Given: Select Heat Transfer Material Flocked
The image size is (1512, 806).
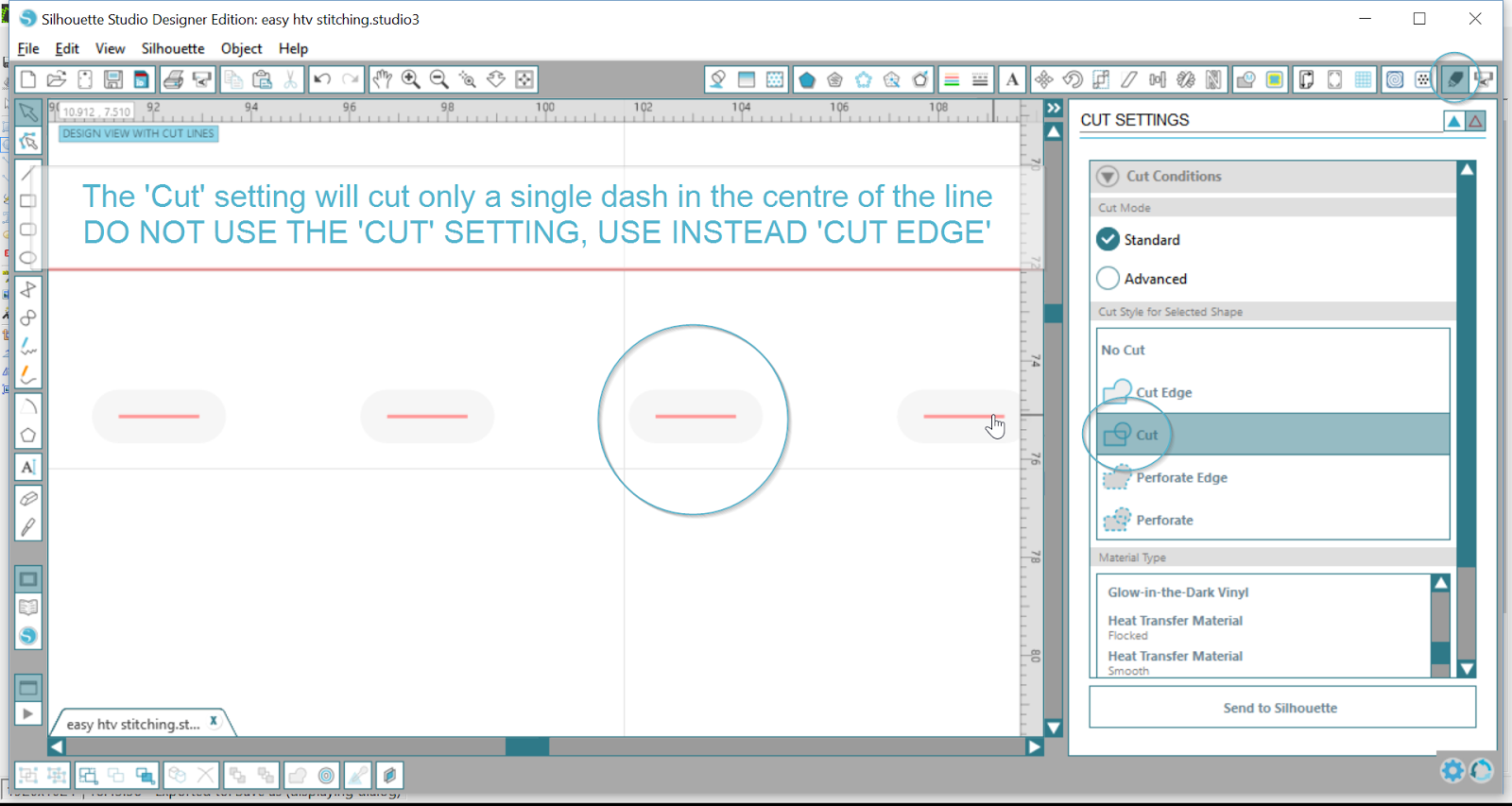Looking at the screenshot, I should [x=1175, y=627].
